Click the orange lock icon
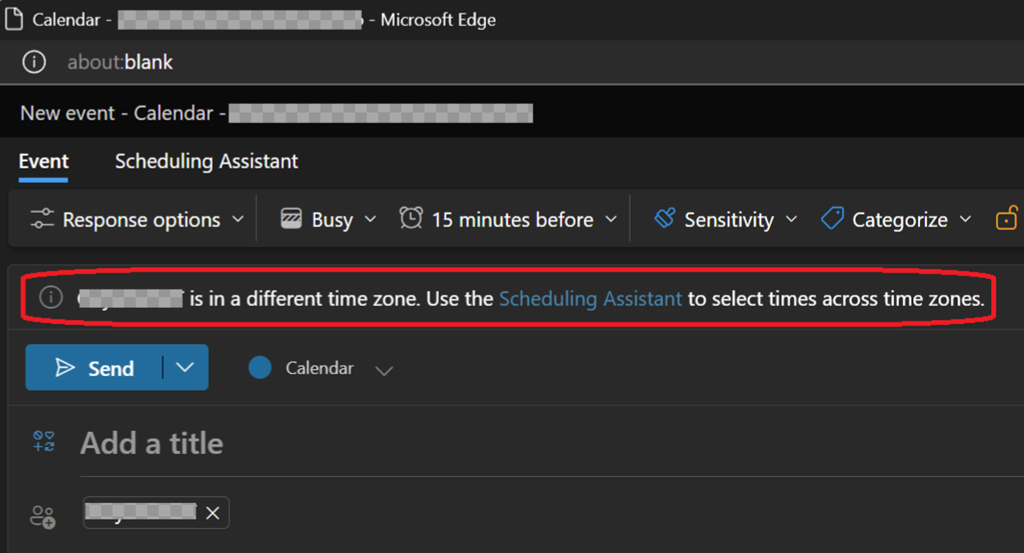 pos(1006,219)
